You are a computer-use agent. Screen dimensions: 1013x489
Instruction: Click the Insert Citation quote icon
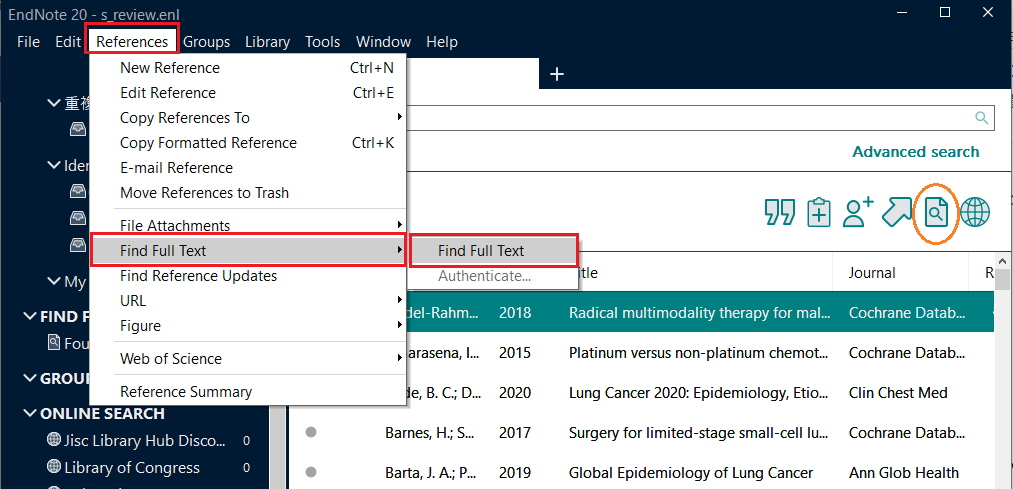[779, 212]
